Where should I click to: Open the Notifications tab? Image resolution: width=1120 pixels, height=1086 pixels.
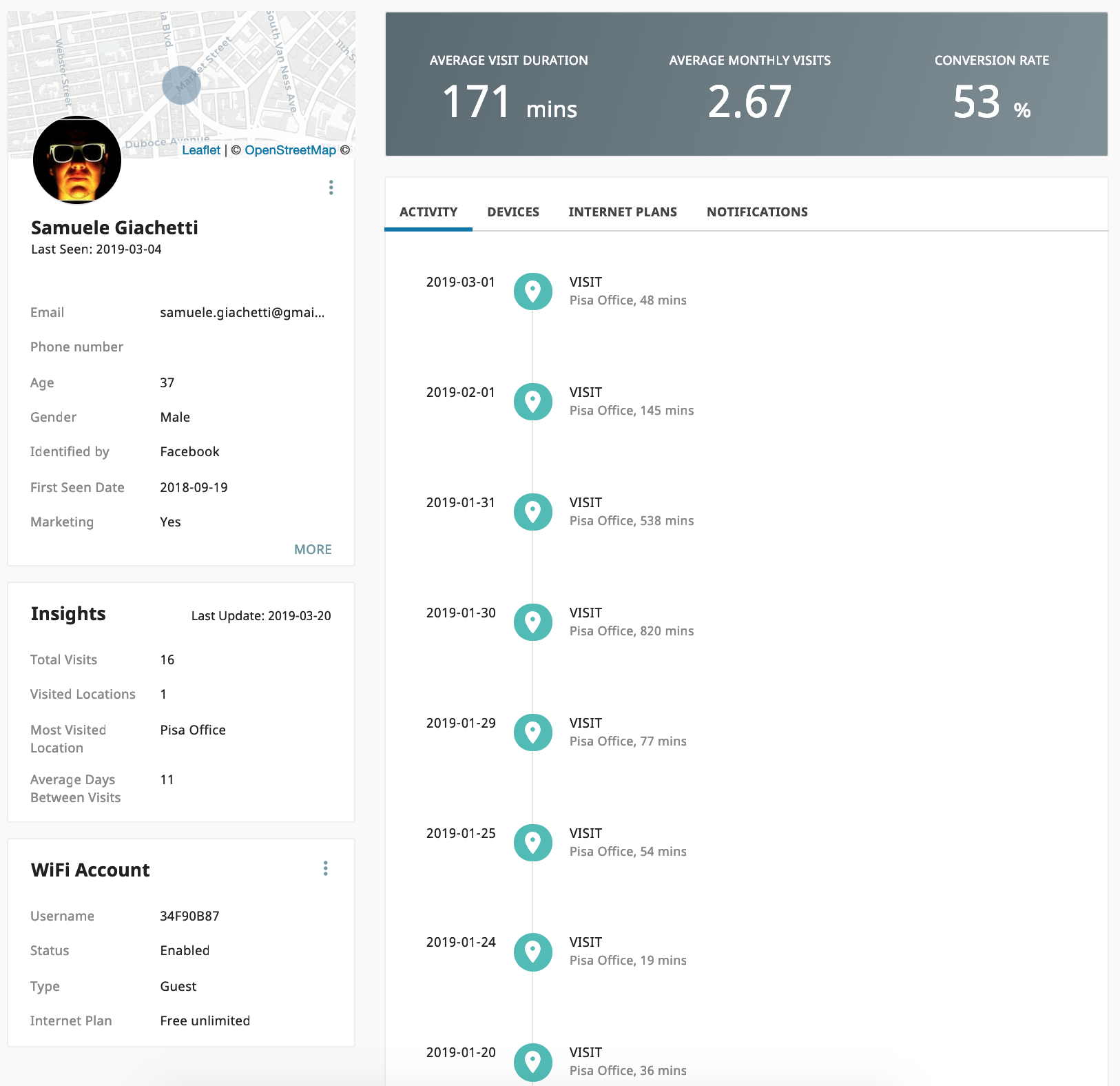coord(757,212)
